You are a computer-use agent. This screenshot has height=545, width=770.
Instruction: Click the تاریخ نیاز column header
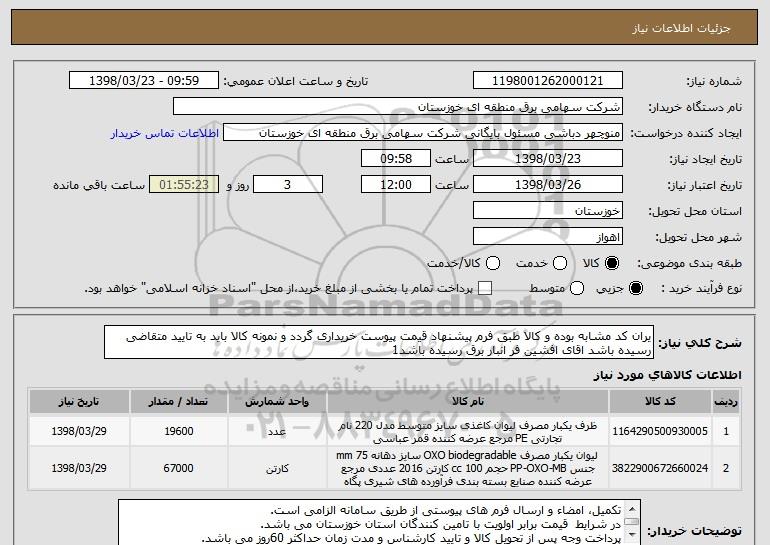(x=79, y=402)
